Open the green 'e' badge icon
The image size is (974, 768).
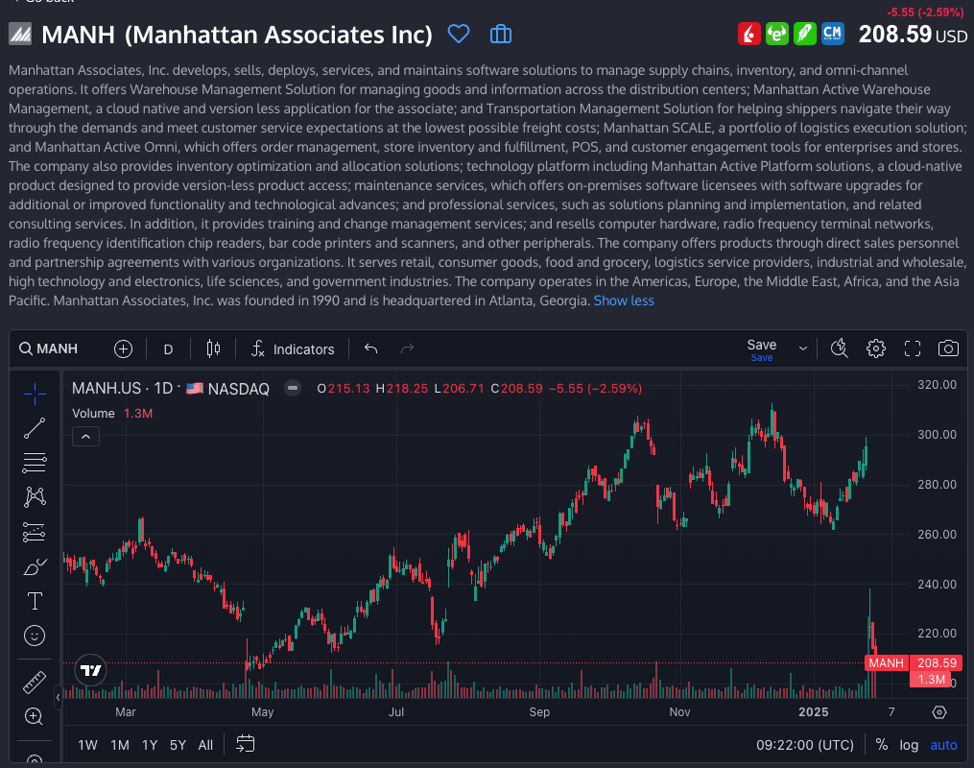(776, 34)
